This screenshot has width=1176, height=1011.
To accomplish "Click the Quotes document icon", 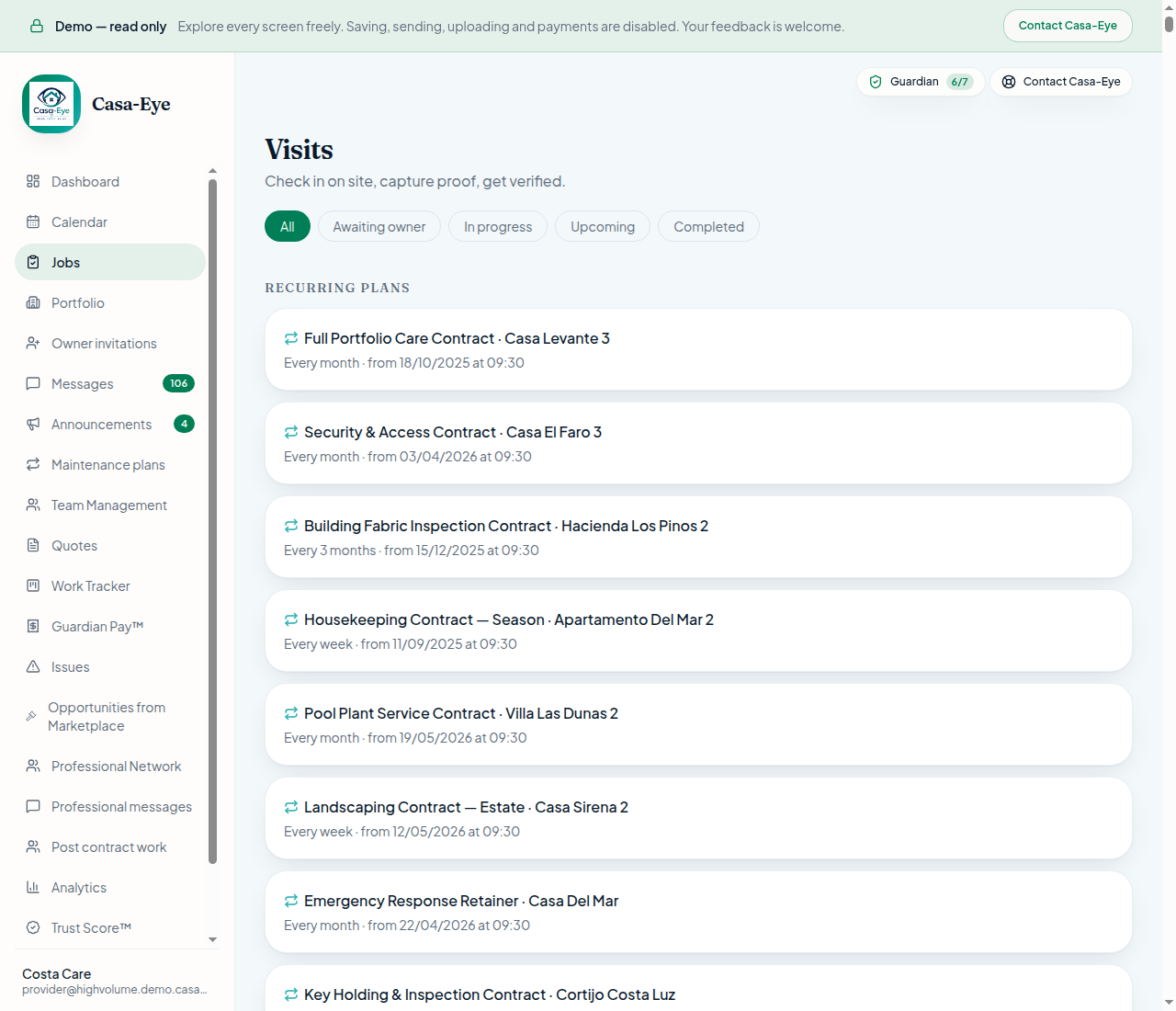I will coord(33,545).
